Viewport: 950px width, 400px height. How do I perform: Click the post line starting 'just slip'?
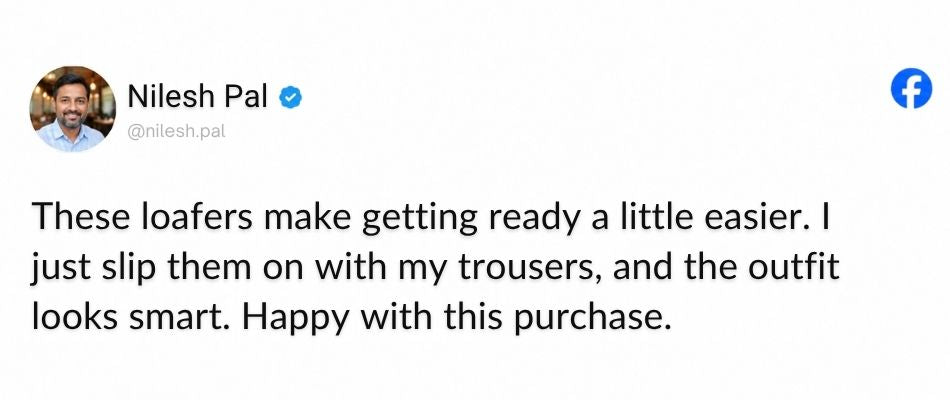coord(435,268)
